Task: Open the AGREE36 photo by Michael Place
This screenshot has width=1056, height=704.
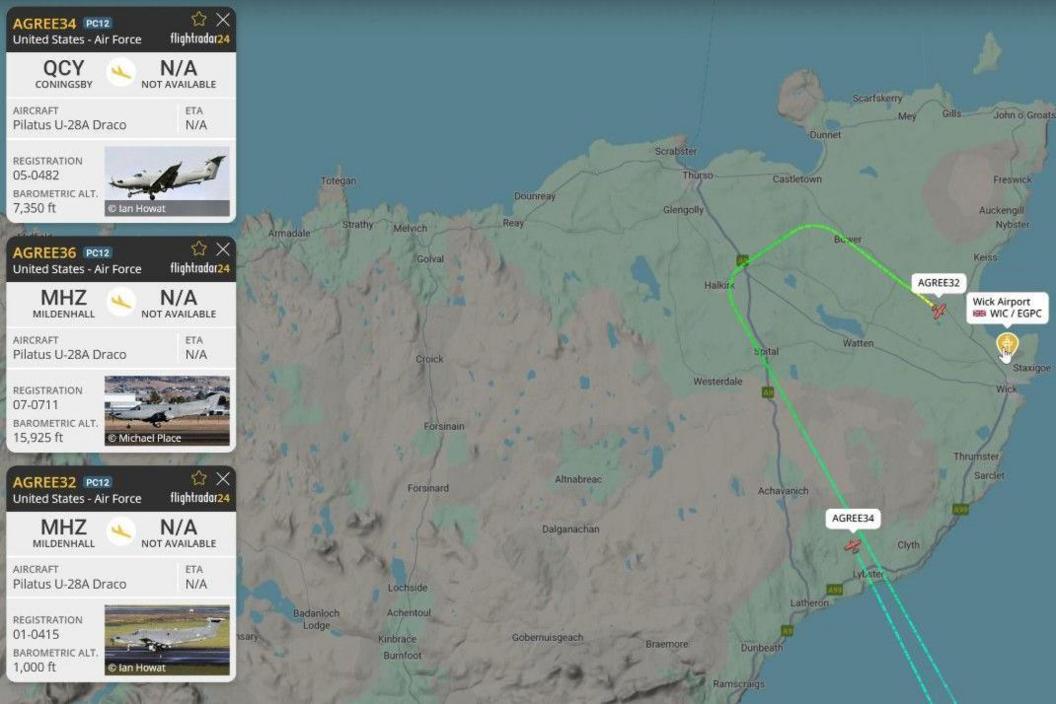Action: pyautogui.click(x=167, y=411)
